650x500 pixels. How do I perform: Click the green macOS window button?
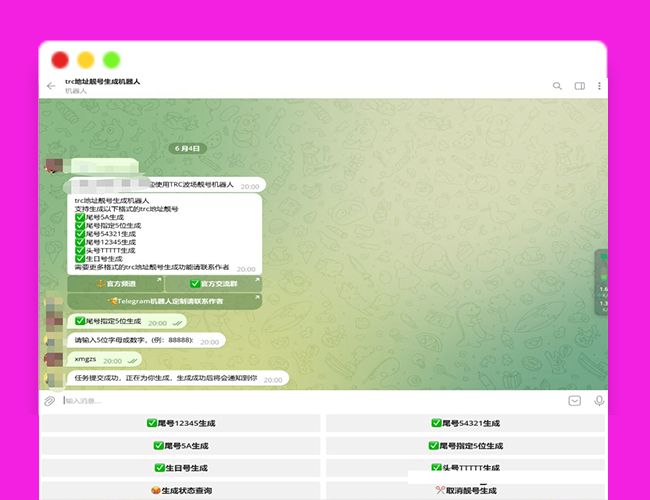click(x=112, y=59)
